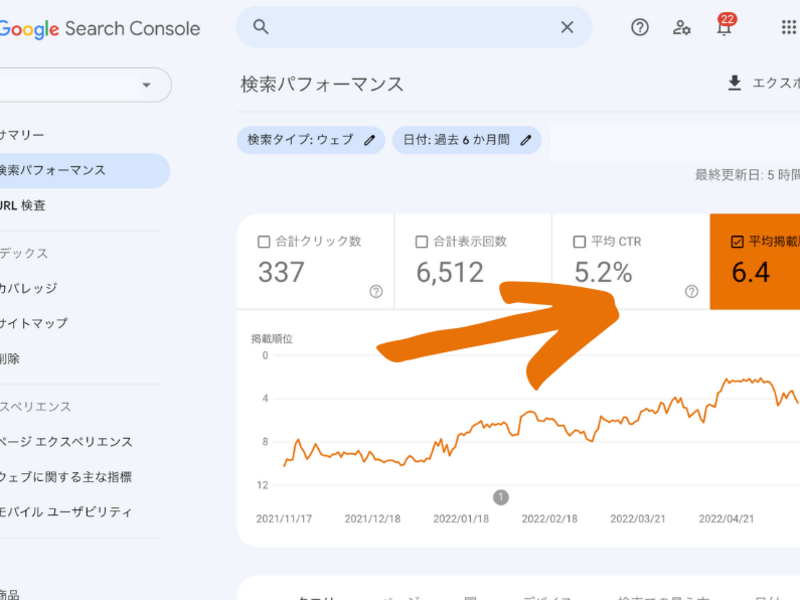Open URL 検査 in the sidebar

click(x=24, y=205)
